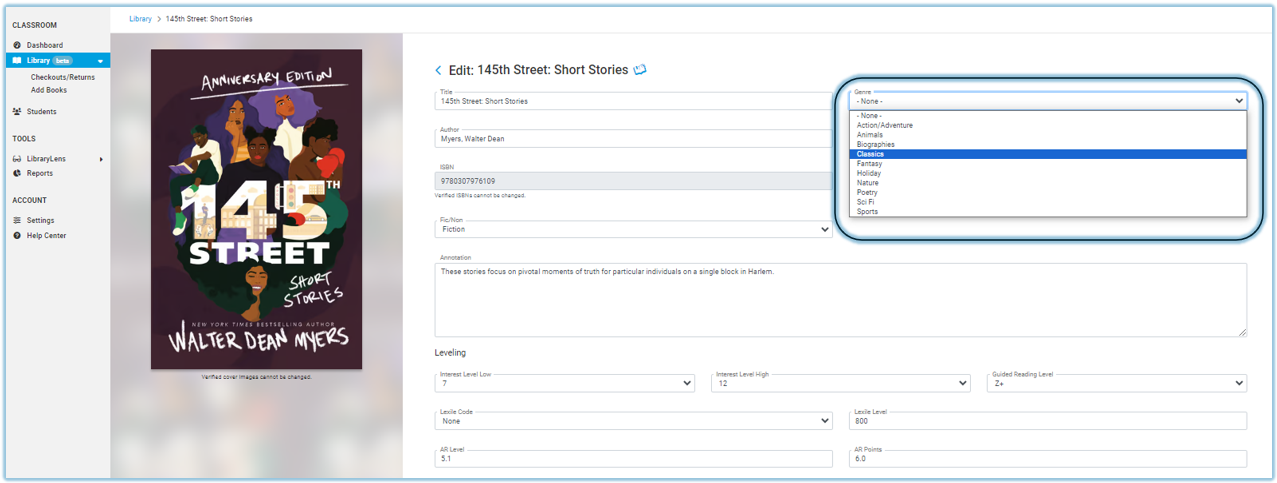
Task: Expand the LibraryLens submenu arrow
Action: pyautogui.click(x=101, y=159)
